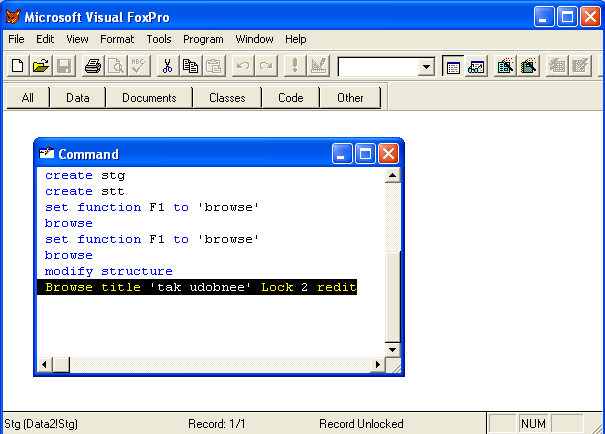Click the New file toolbar icon
The width and height of the screenshot is (605, 434).
pos(18,66)
